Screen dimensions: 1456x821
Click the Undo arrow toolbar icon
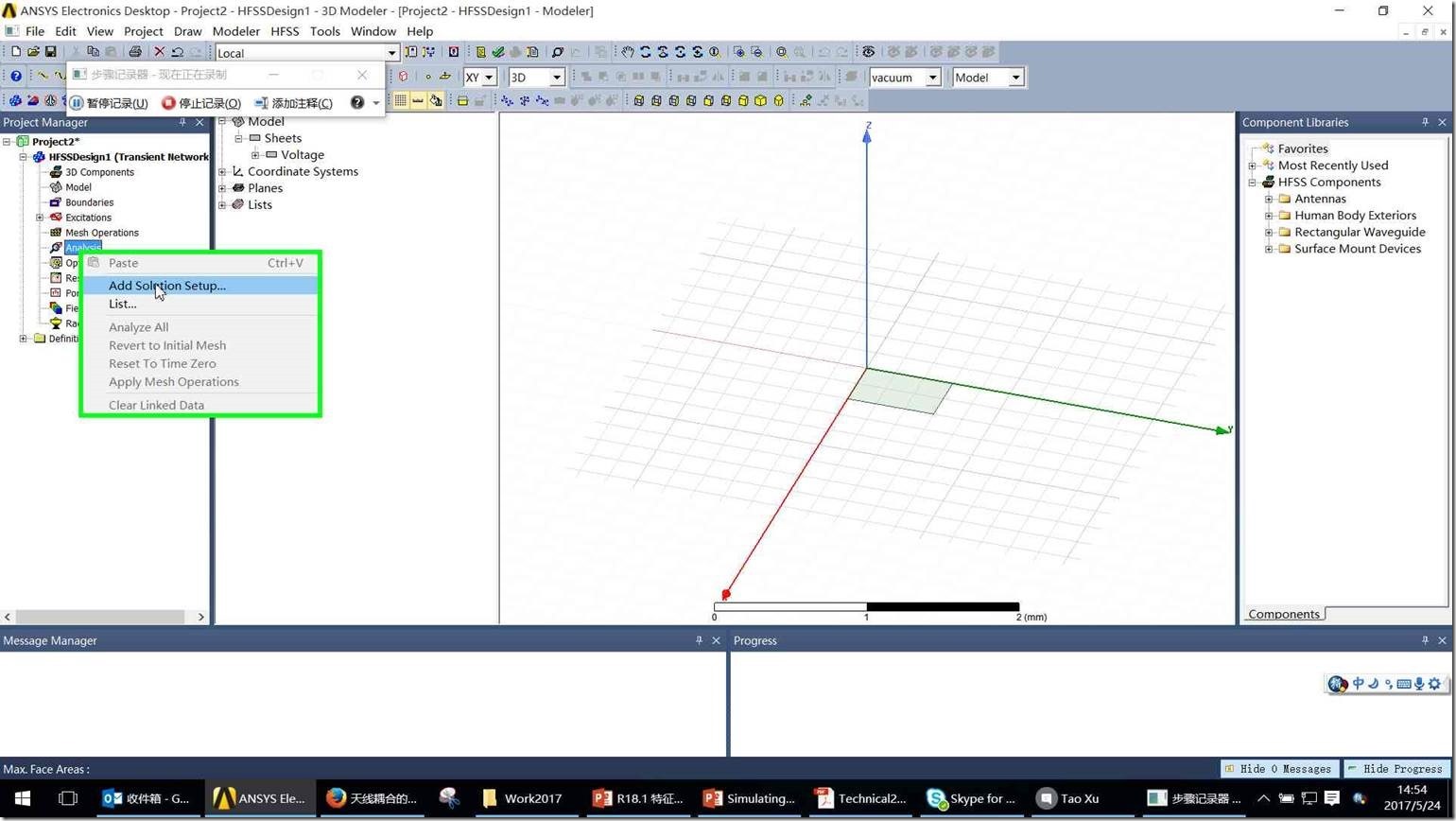click(x=177, y=52)
